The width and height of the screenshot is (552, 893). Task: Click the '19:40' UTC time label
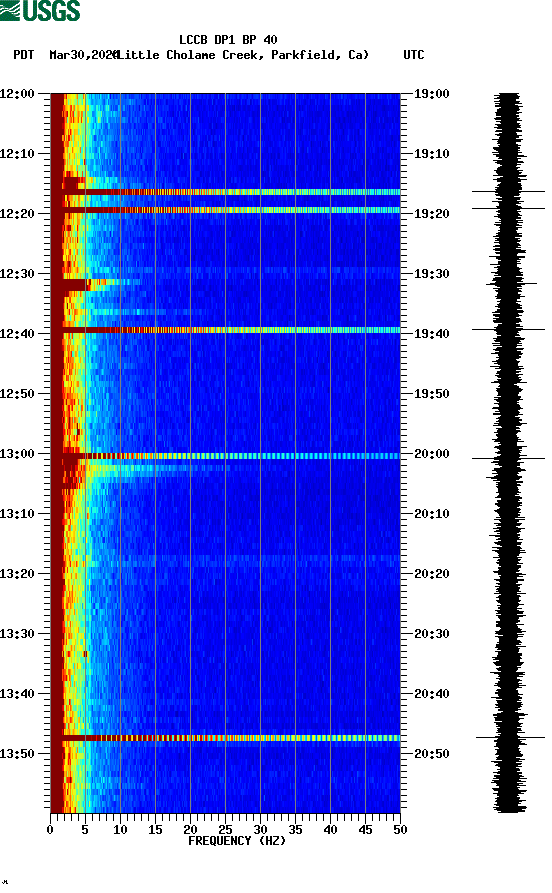point(431,334)
